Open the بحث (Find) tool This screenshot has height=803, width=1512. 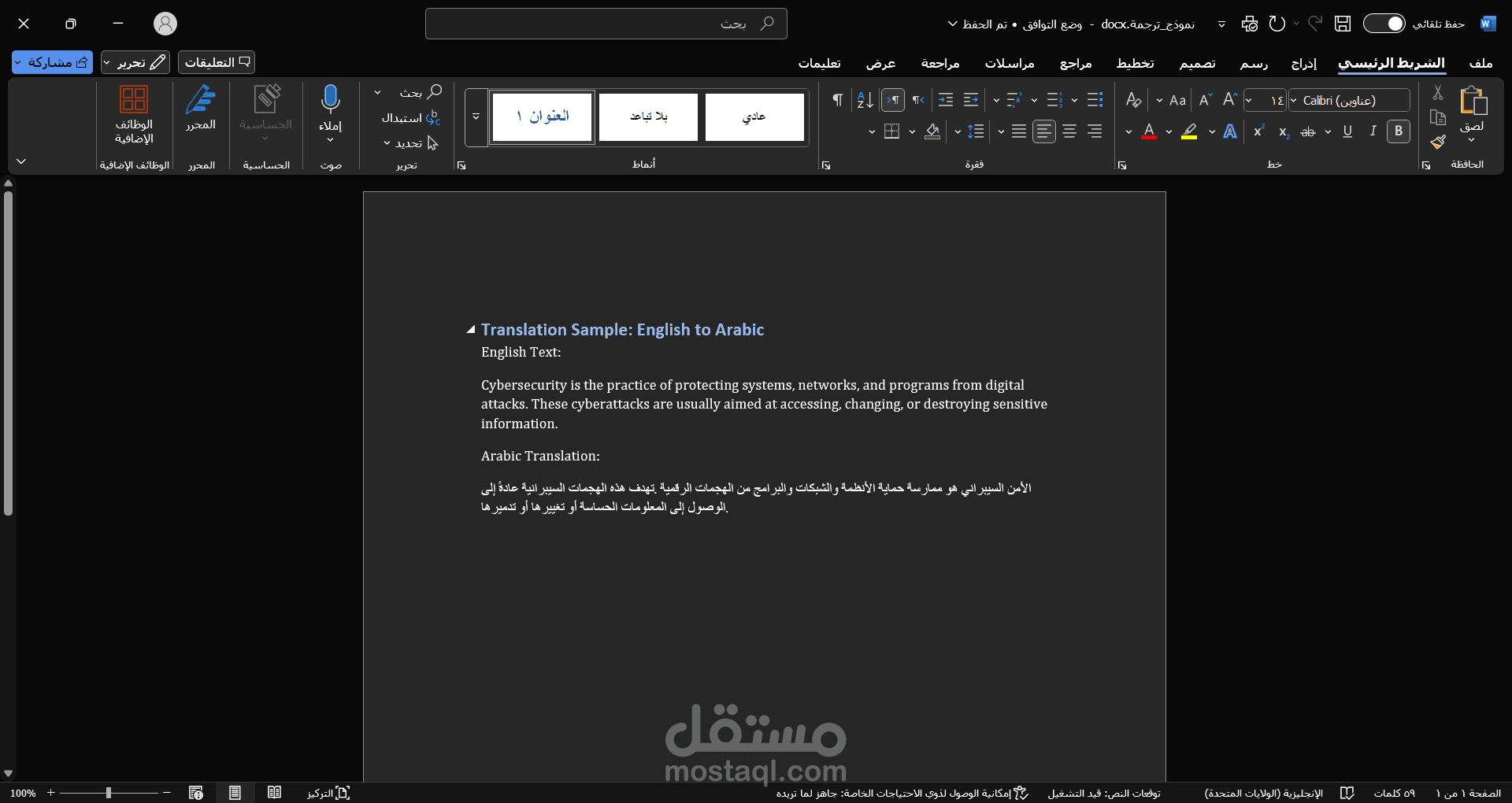(x=421, y=92)
